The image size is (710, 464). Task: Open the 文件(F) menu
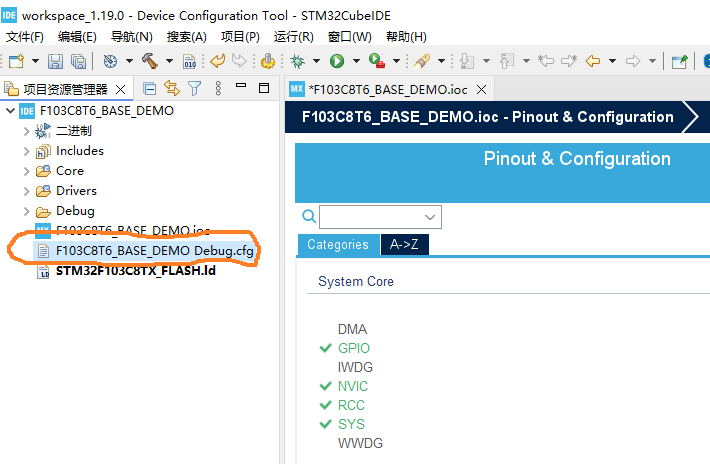click(x=24, y=37)
